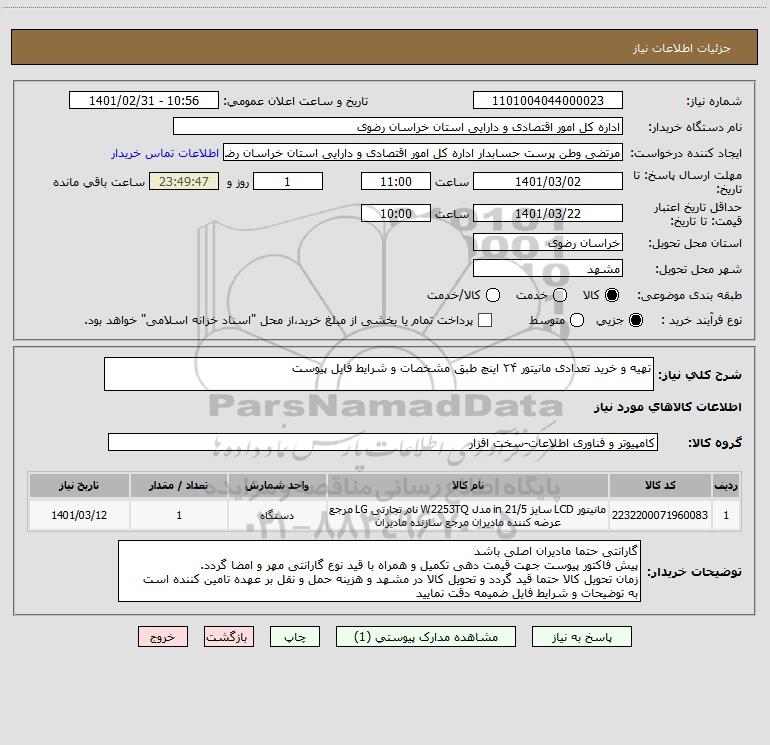Click the بازگشت back button

(x=229, y=637)
